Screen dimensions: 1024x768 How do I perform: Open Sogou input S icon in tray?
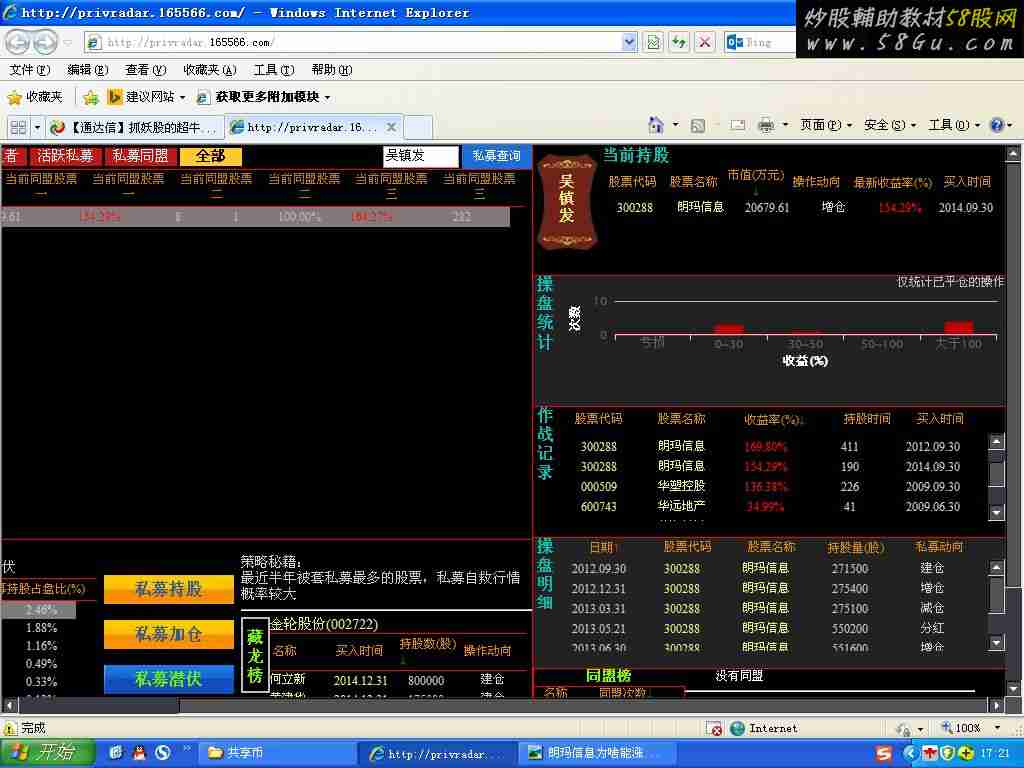(x=884, y=754)
